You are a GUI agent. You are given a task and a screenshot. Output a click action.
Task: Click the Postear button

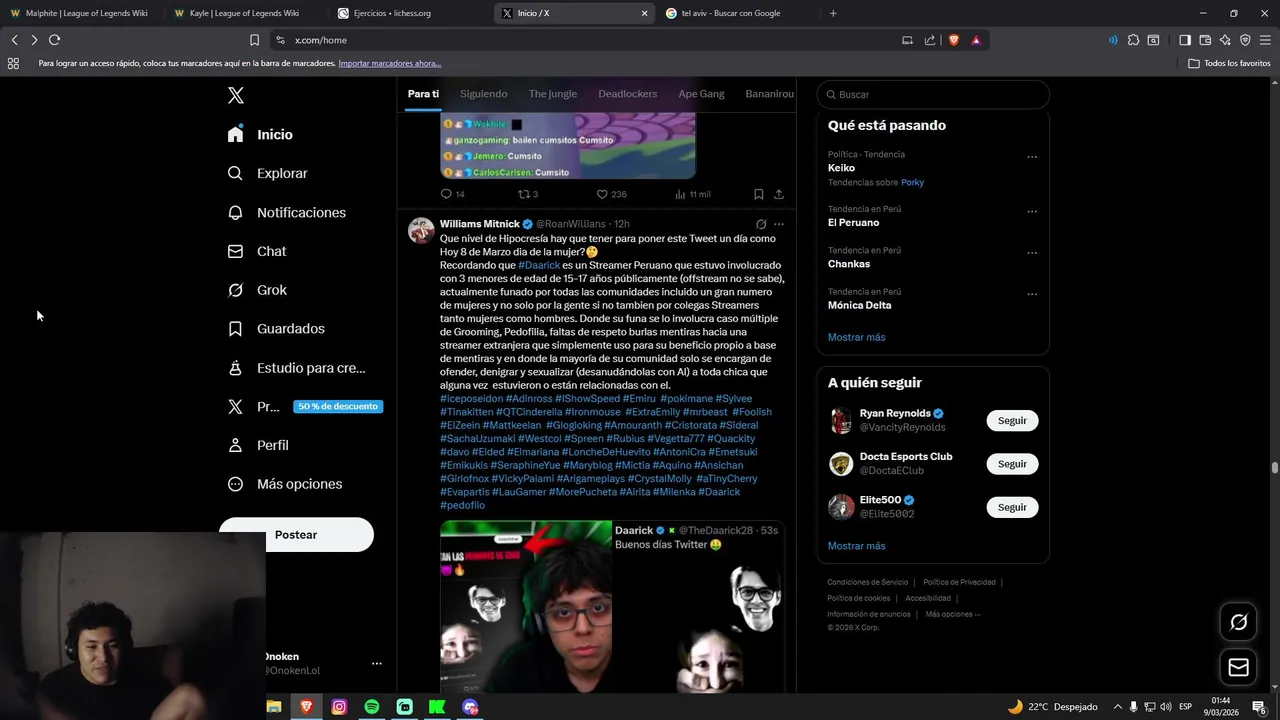tap(296, 534)
